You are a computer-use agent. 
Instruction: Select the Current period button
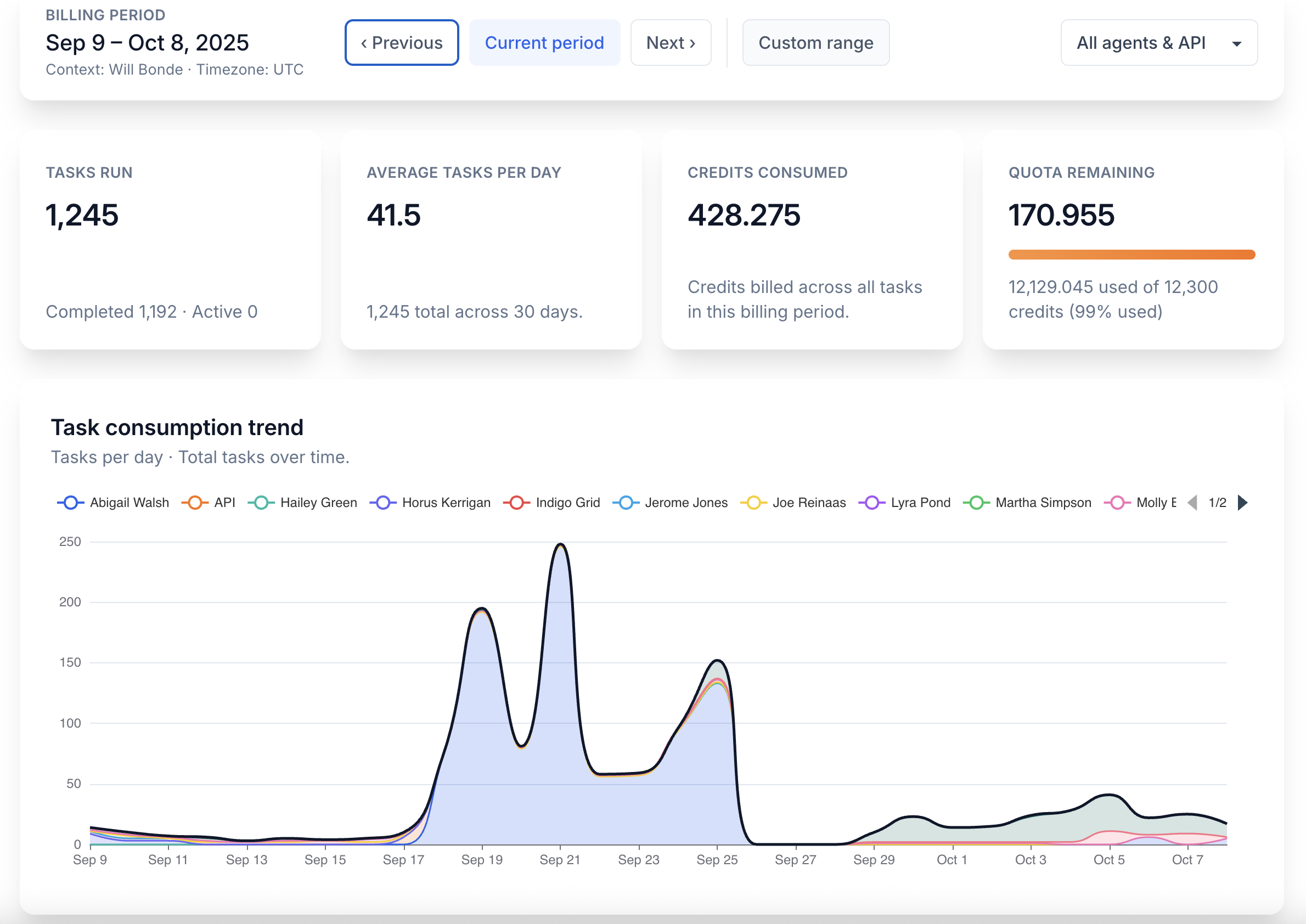pyautogui.click(x=544, y=43)
